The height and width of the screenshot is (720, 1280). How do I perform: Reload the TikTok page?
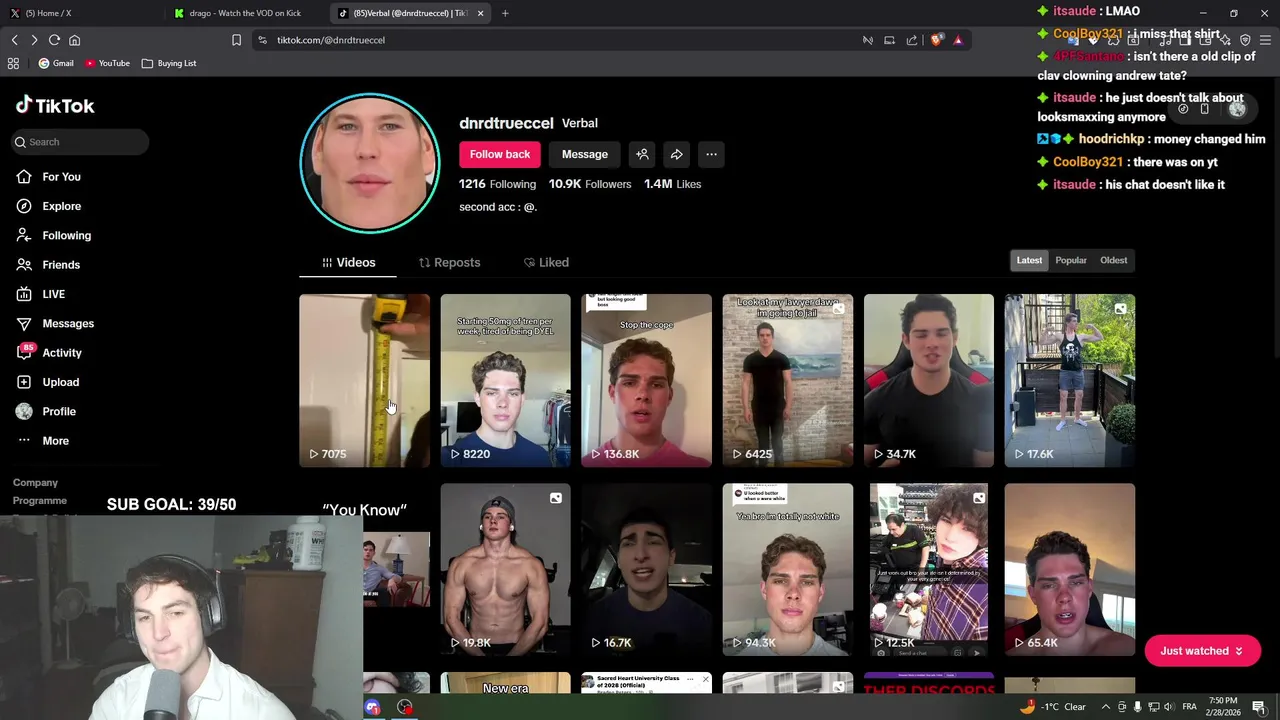coord(54,40)
